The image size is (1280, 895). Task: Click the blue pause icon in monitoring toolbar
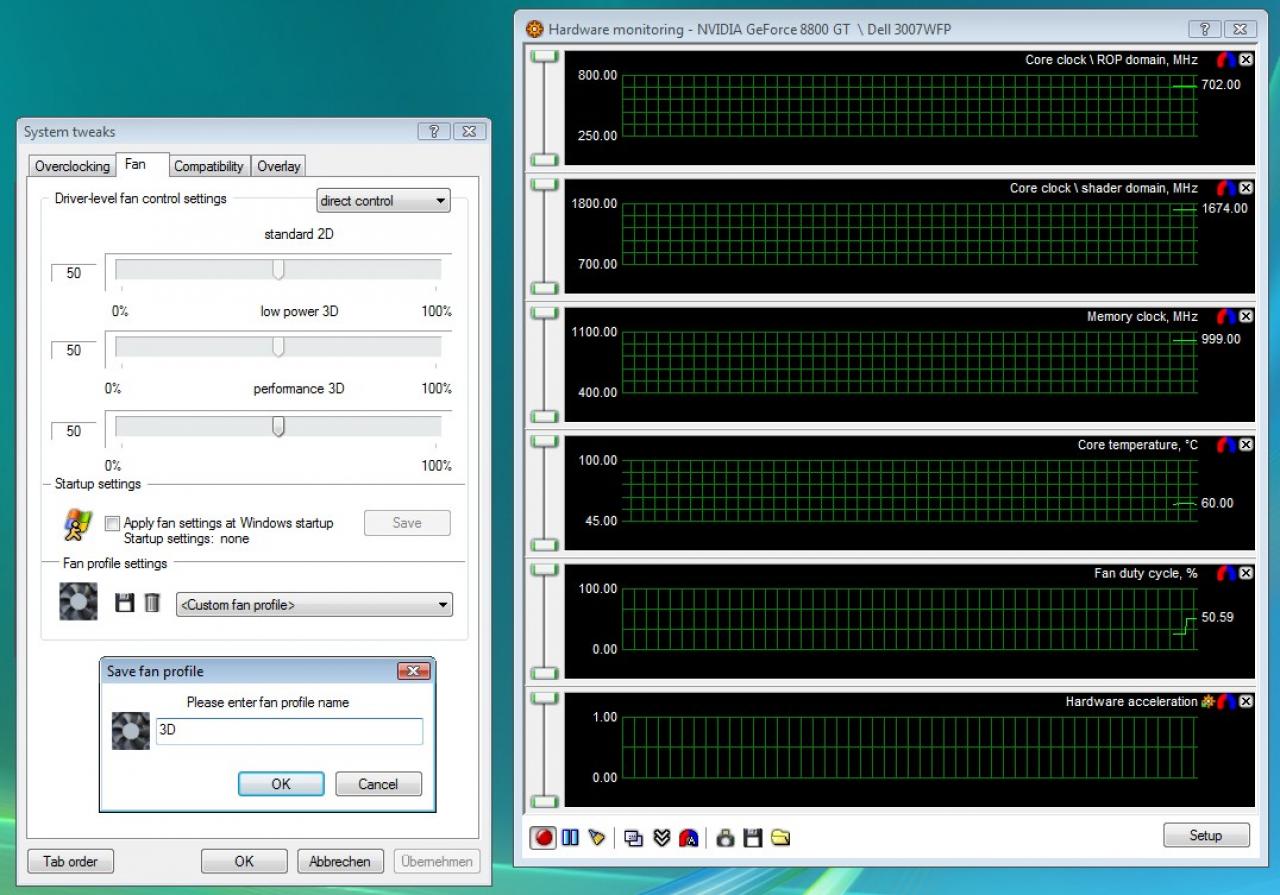click(570, 837)
